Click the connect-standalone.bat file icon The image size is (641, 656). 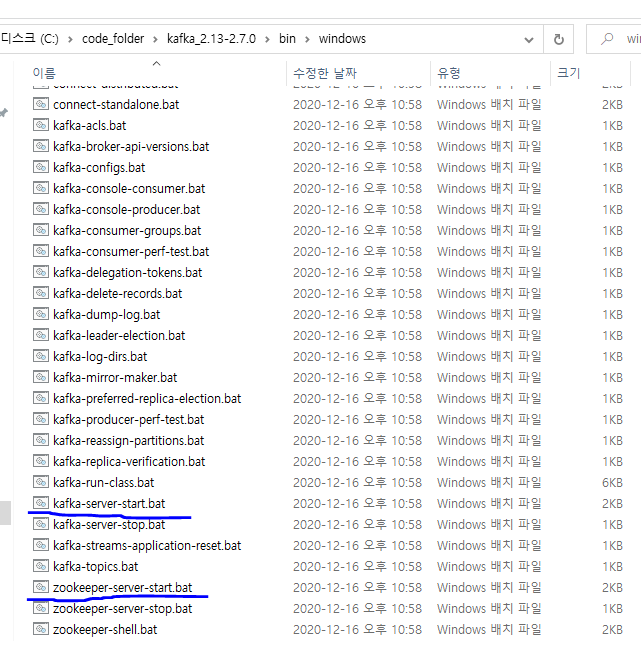point(41,104)
